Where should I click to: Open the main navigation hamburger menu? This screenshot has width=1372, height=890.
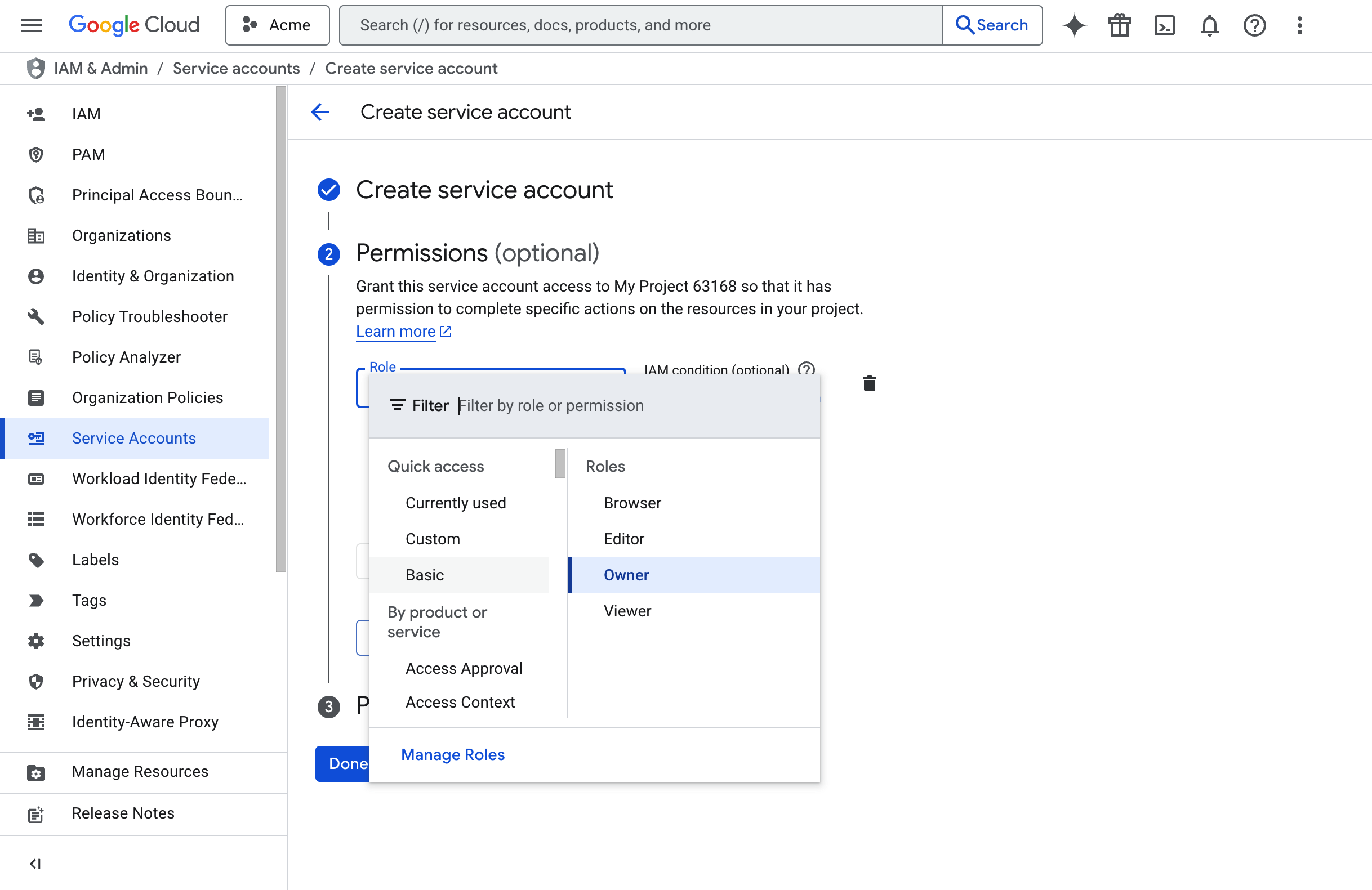[x=31, y=25]
